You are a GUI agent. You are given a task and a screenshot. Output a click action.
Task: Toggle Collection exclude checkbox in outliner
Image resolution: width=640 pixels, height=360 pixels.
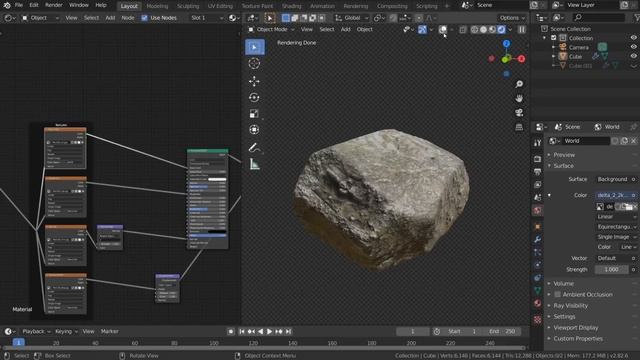pos(554,38)
